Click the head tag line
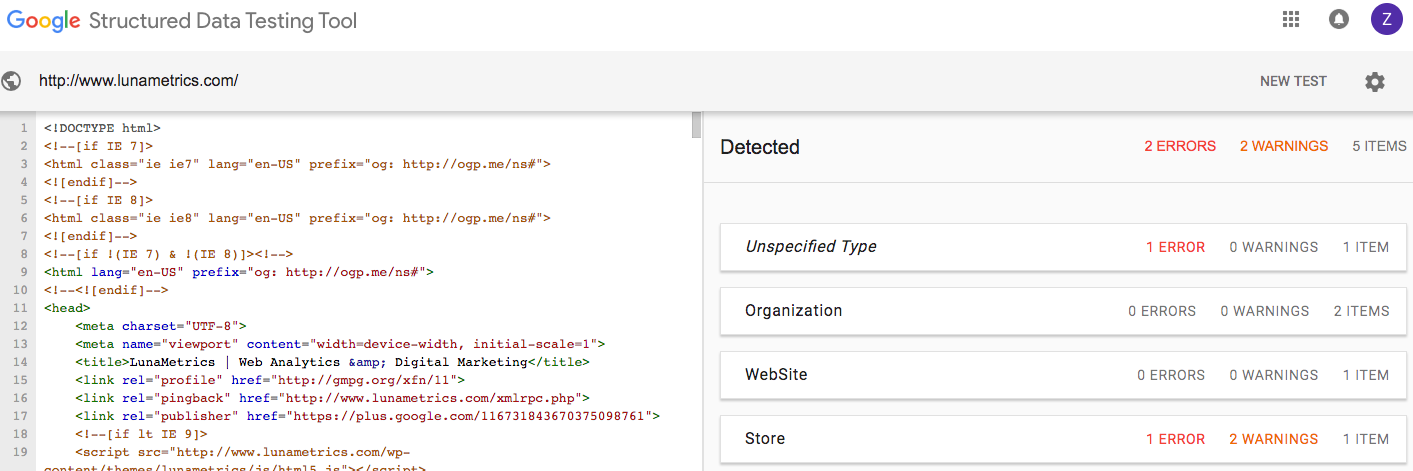 (67, 307)
